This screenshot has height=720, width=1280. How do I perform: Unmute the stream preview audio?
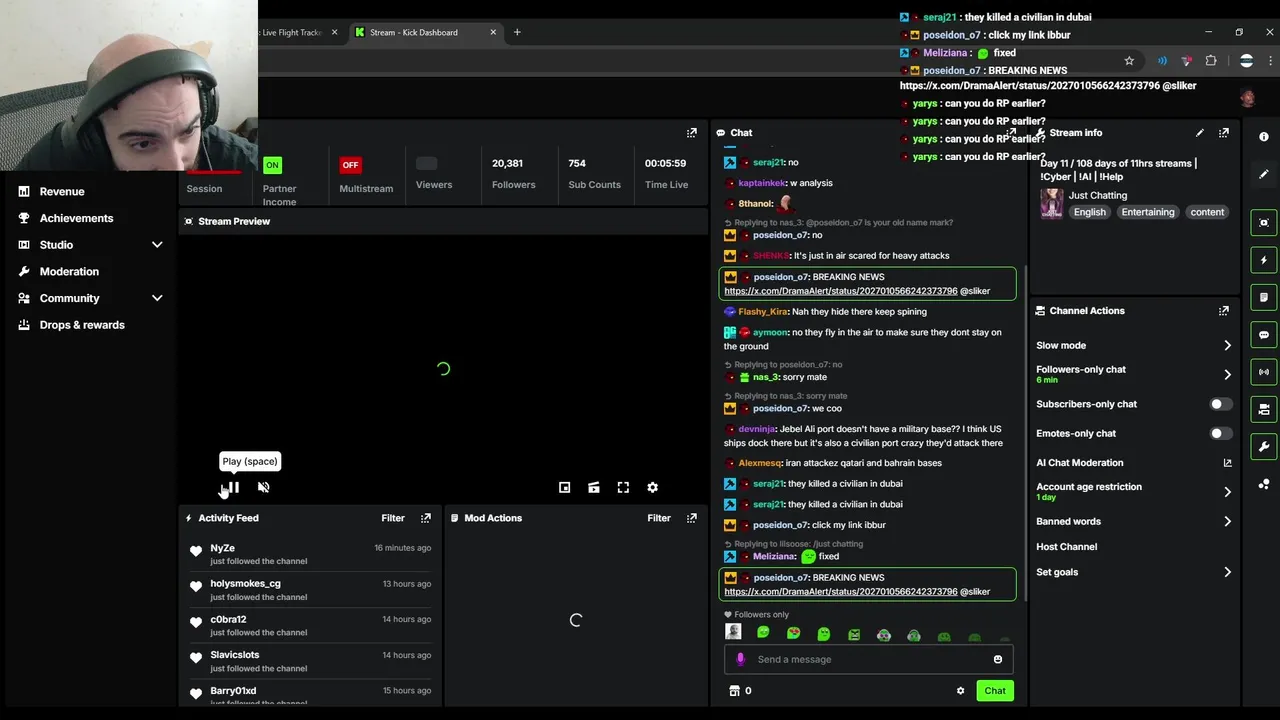click(263, 488)
